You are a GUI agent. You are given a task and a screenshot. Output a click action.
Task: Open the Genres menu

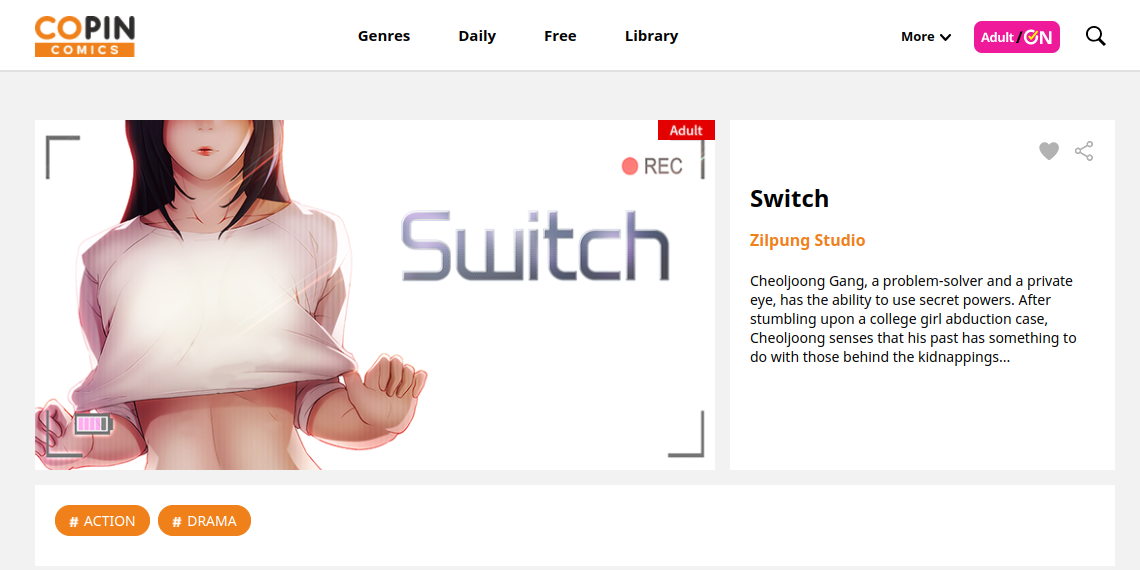click(x=384, y=36)
